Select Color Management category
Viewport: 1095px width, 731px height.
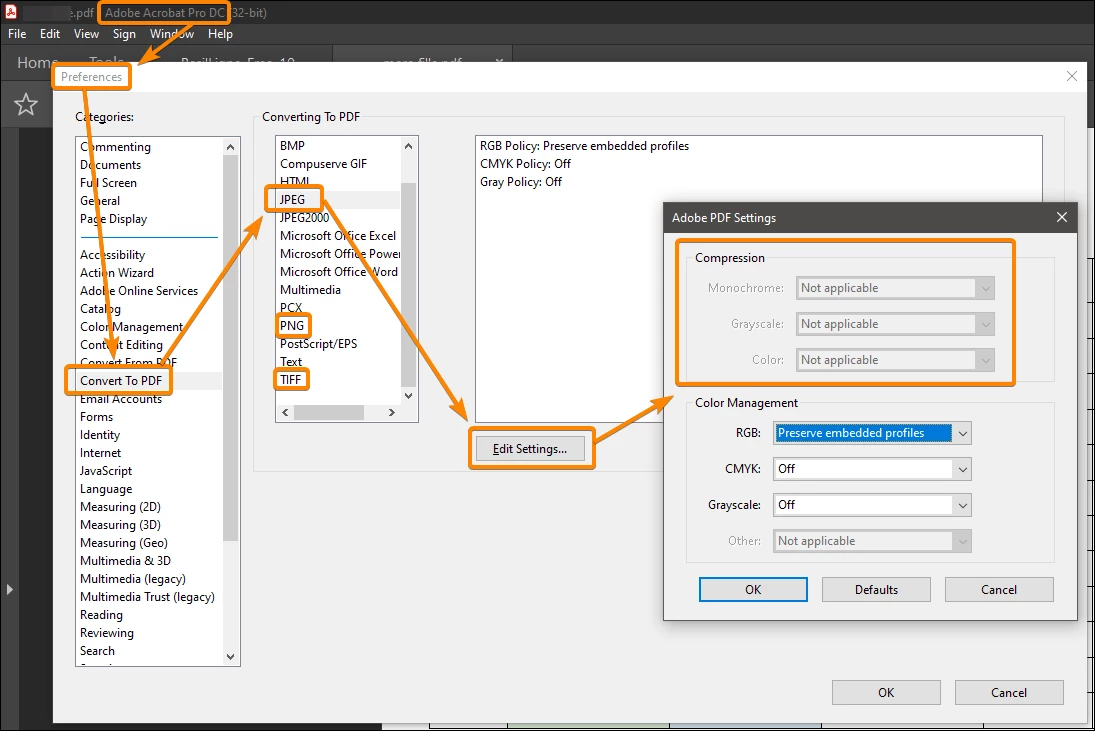tap(131, 327)
